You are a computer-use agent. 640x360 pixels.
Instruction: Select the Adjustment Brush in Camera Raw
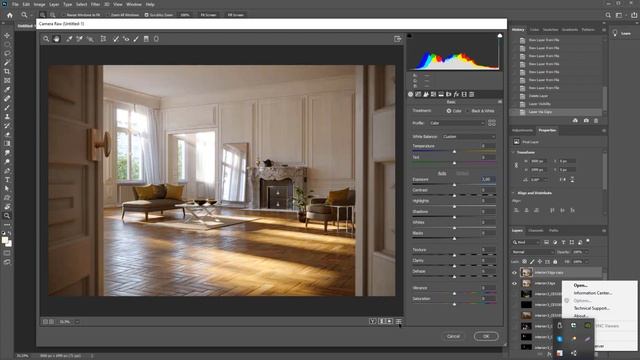[x=136, y=39]
